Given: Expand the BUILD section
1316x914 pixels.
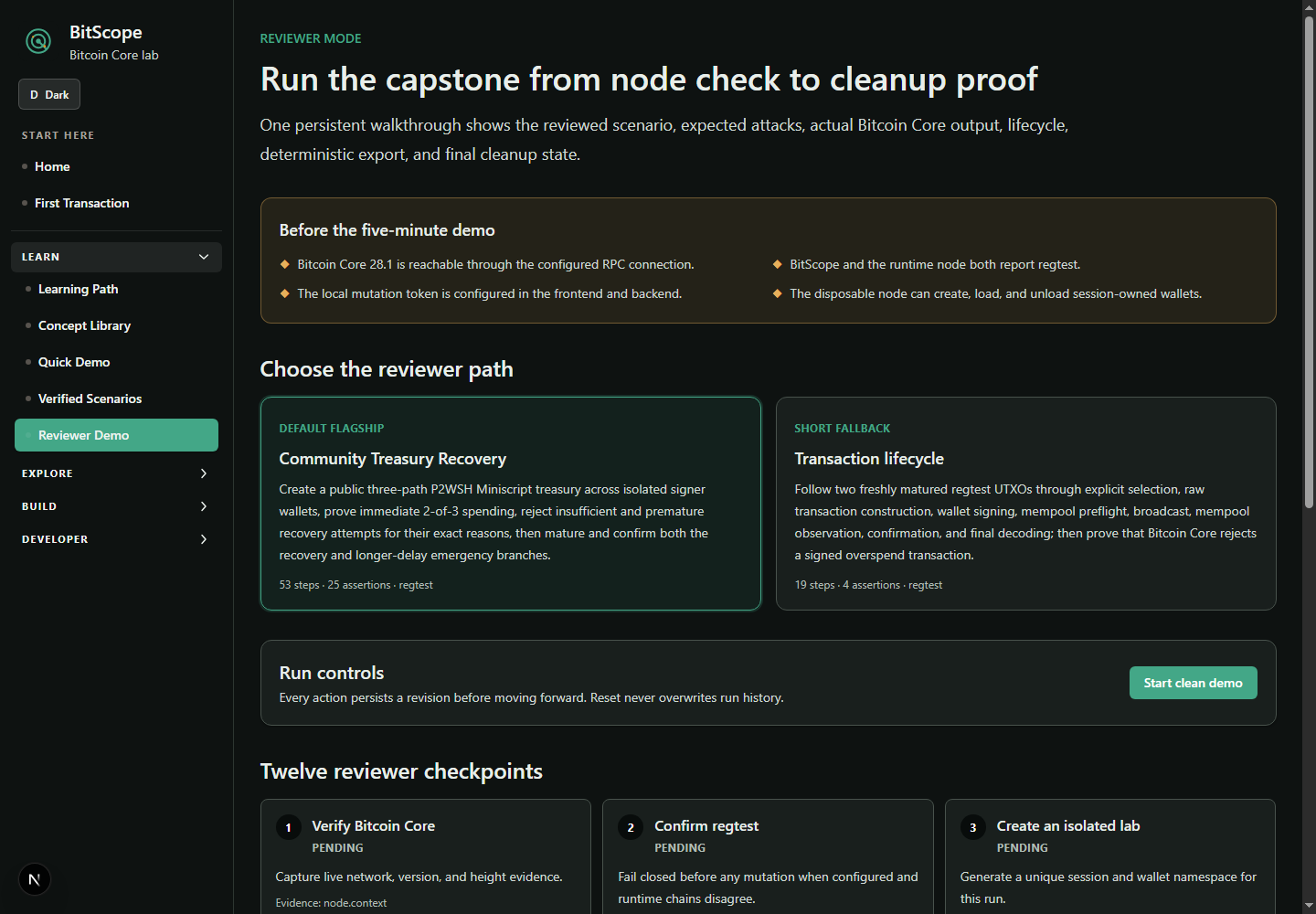Looking at the screenshot, I should (116, 506).
